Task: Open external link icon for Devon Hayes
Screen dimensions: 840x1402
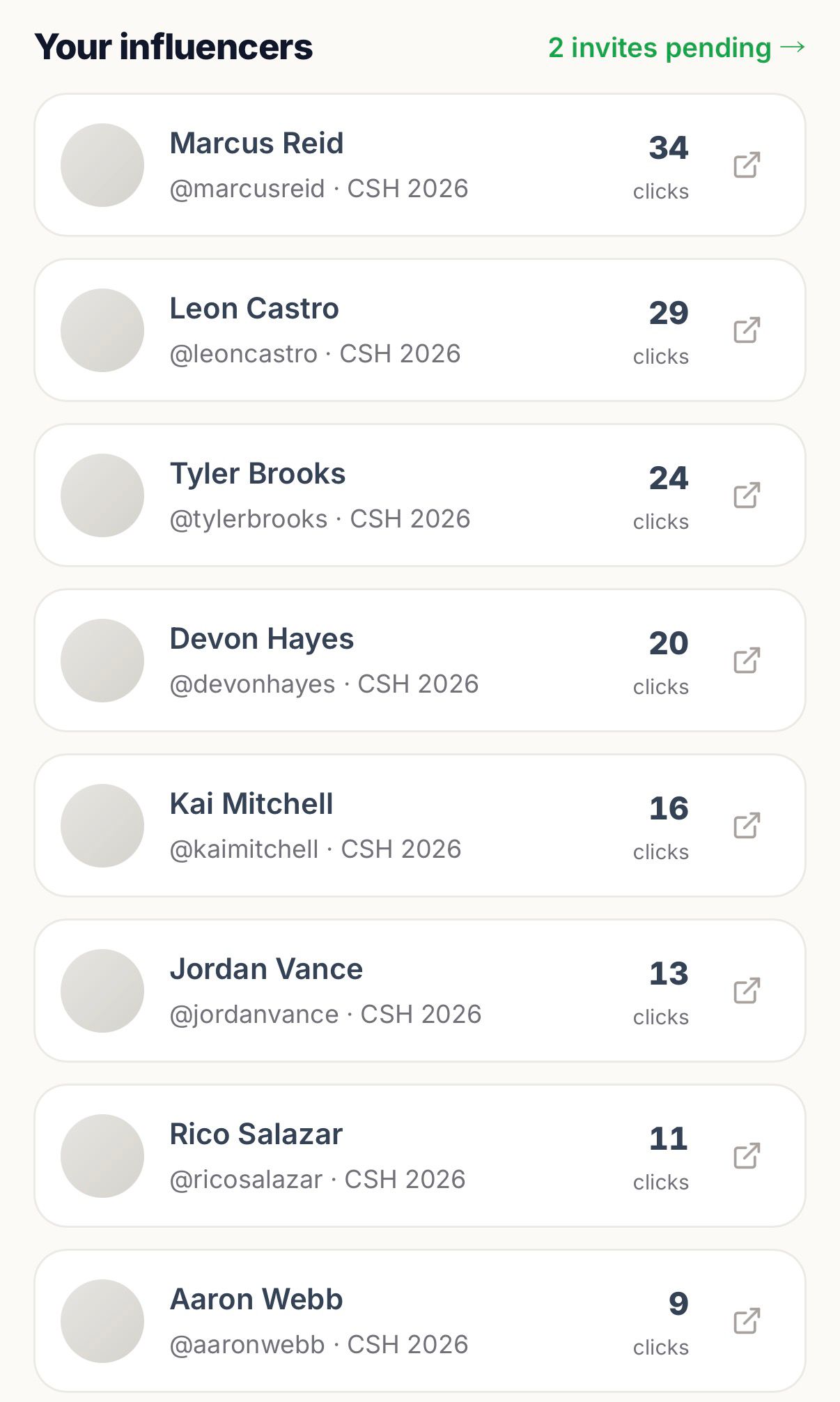Action: [x=747, y=661]
